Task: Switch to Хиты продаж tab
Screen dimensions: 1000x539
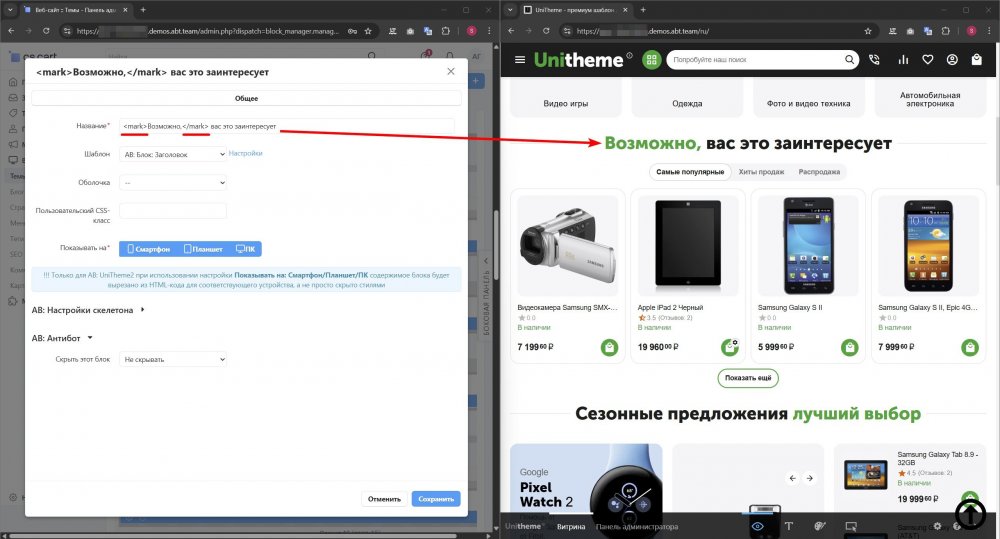Action: click(x=761, y=172)
